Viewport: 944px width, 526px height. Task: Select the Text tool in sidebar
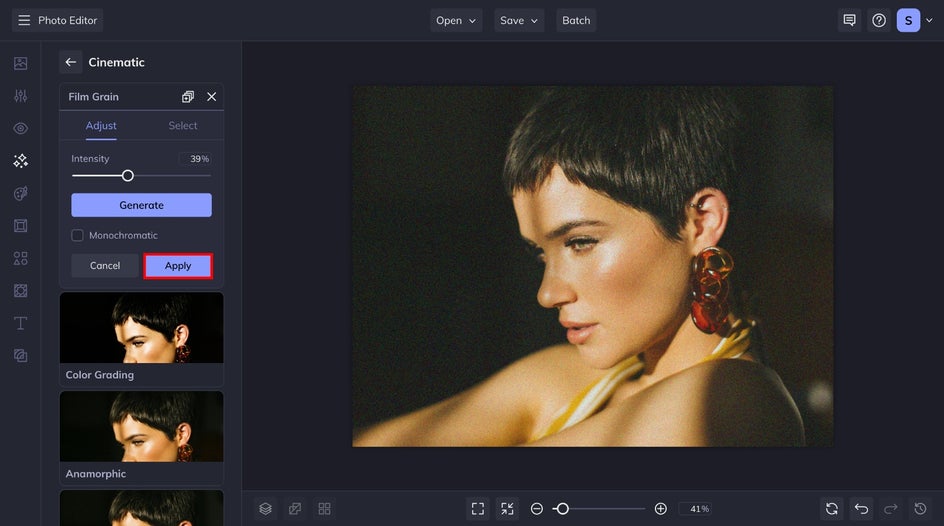[x=20, y=323]
